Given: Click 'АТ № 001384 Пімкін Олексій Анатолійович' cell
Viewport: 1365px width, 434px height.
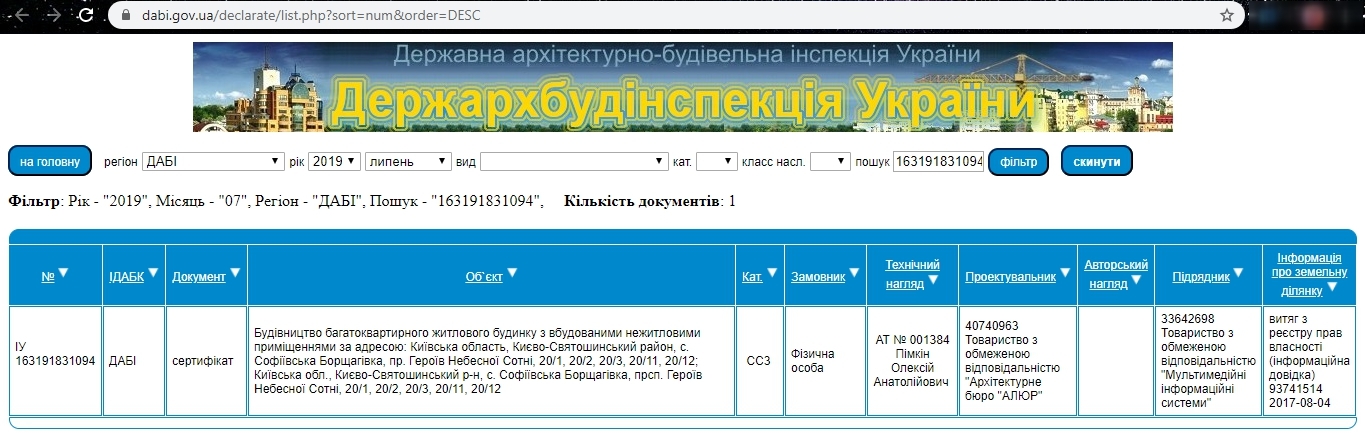Looking at the screenshot, I should coord(912,361).
